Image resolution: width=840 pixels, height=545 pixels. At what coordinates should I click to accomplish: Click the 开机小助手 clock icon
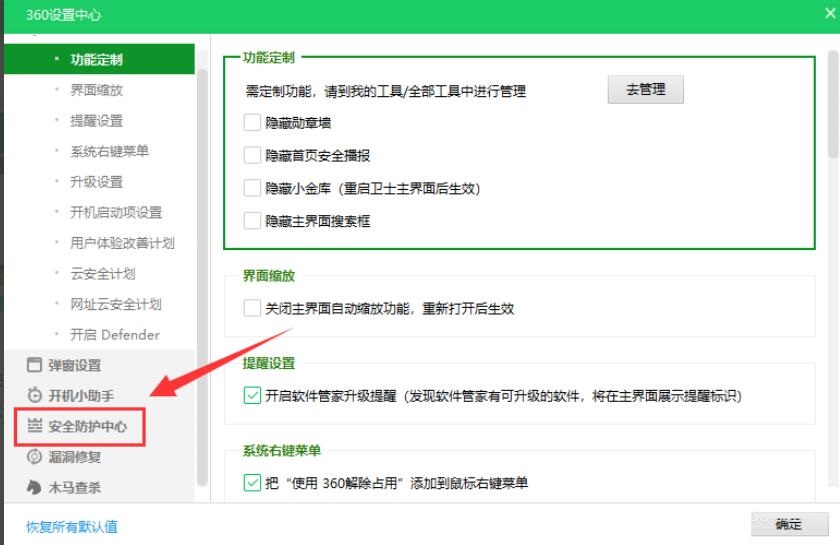click(x=34, y=395)
